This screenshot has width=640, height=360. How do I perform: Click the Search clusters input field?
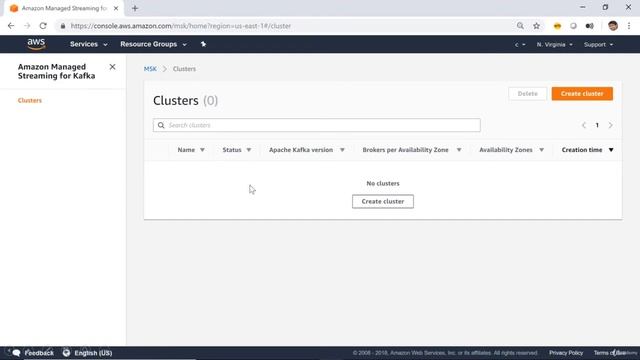tap(317, 125)
